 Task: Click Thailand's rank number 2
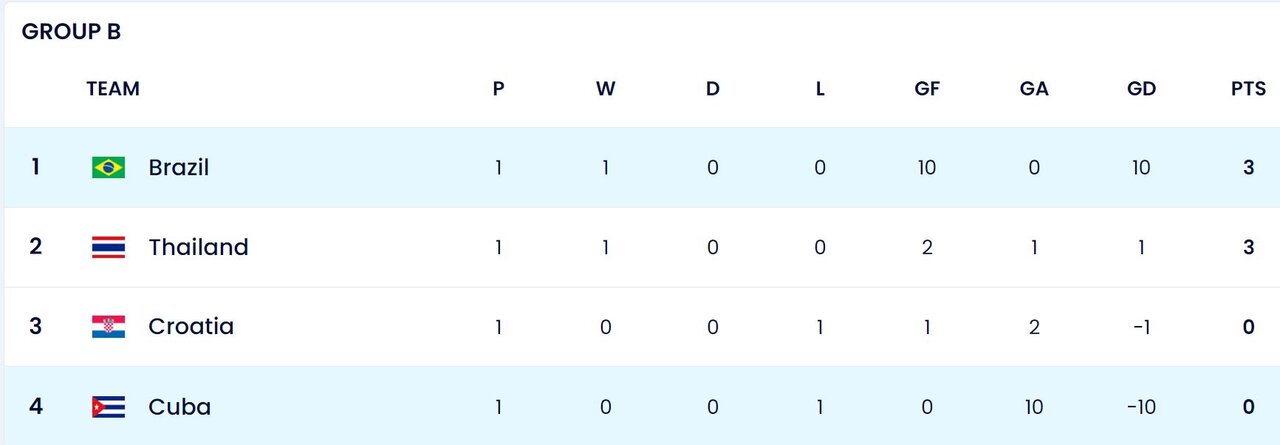point(36,247)
